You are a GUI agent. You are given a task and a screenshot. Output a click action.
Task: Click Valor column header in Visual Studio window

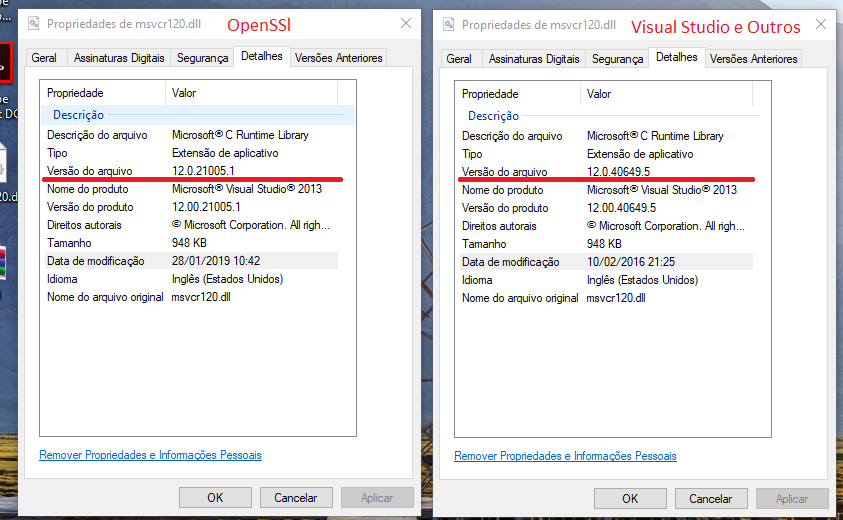(667, 94)
